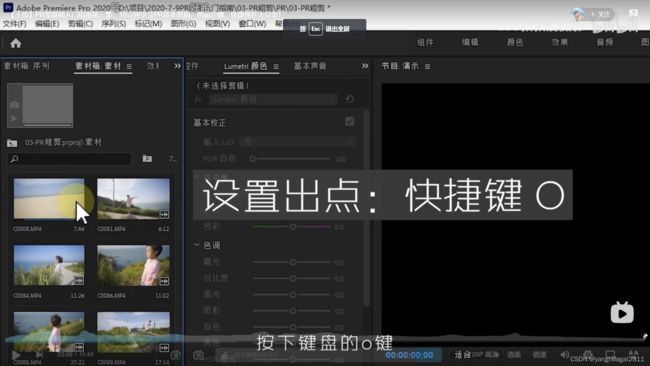
Task: Switch to the 基本声音 tab
Action: click(310, 66)
